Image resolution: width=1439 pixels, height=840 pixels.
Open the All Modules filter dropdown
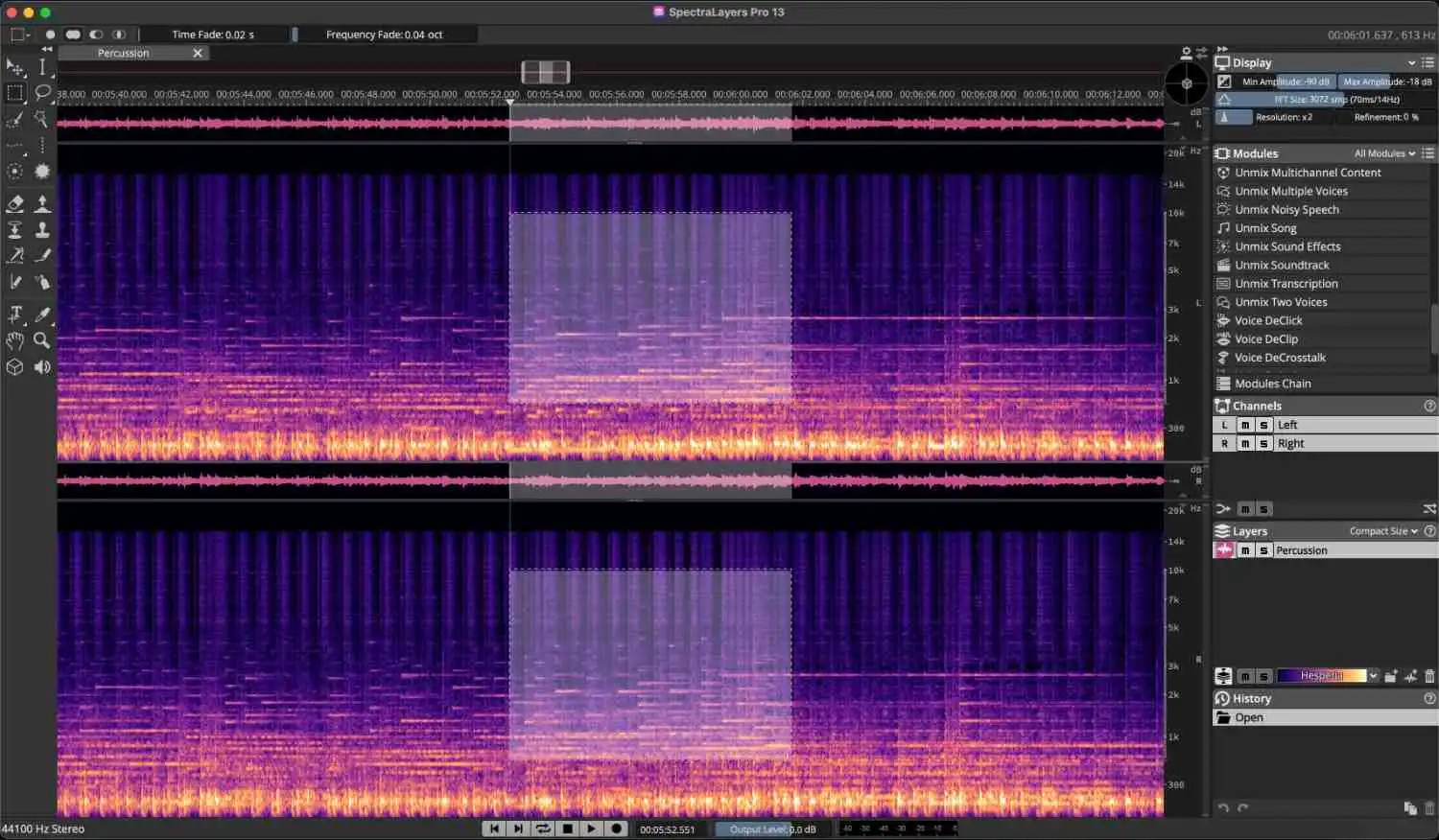tap(1384, 153)
